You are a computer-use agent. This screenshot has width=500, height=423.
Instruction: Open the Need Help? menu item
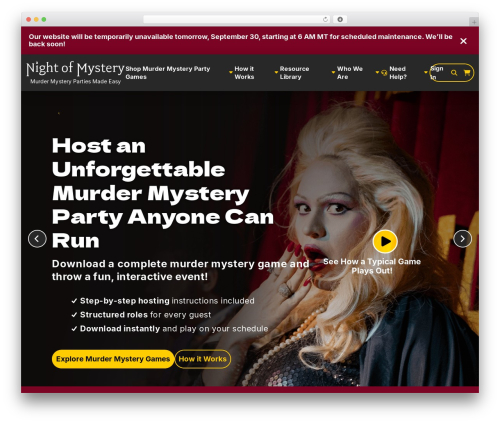coord(398,73)
